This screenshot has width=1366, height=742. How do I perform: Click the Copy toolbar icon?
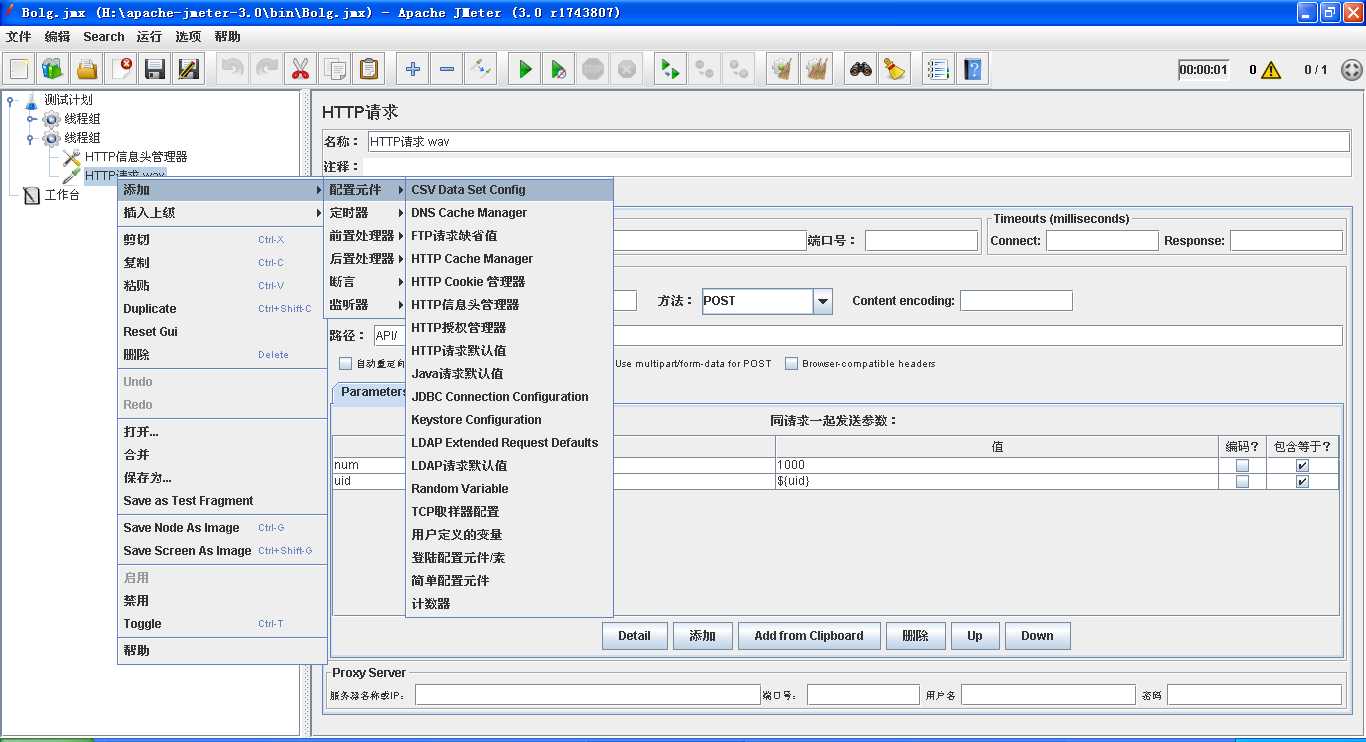click(x=334, y=69)
